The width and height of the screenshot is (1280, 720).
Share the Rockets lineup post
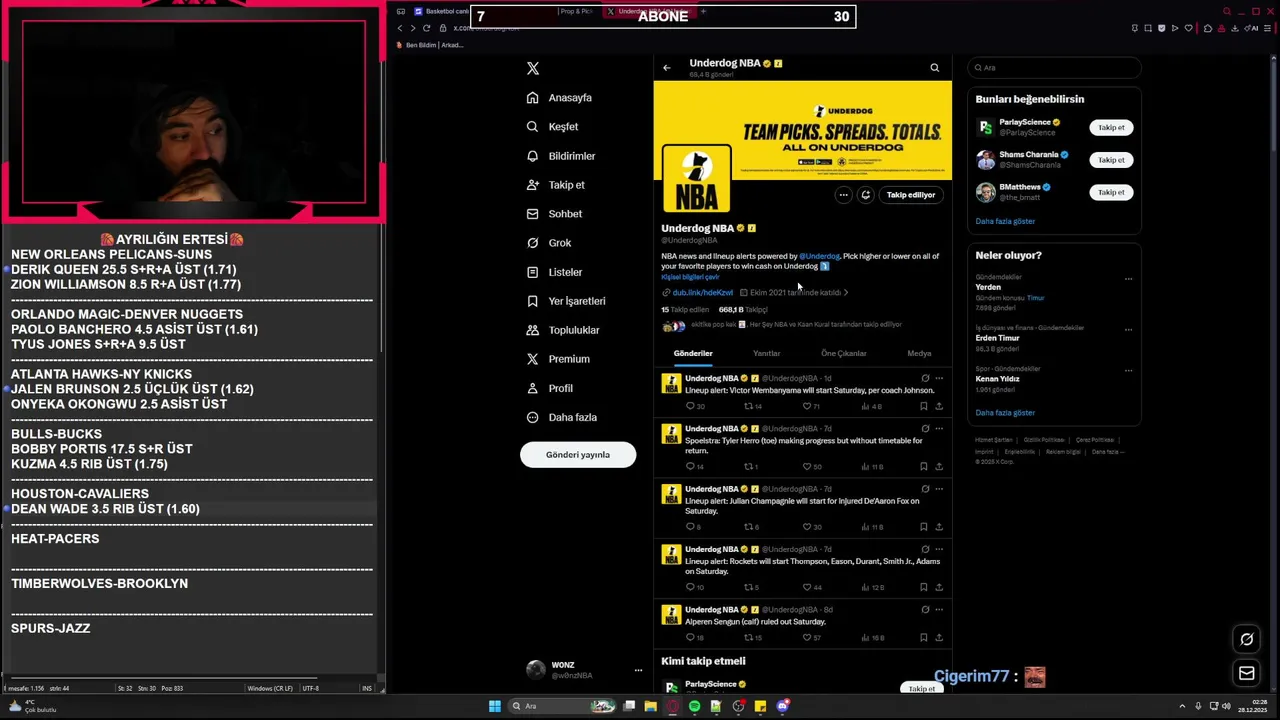coord(939,587)
